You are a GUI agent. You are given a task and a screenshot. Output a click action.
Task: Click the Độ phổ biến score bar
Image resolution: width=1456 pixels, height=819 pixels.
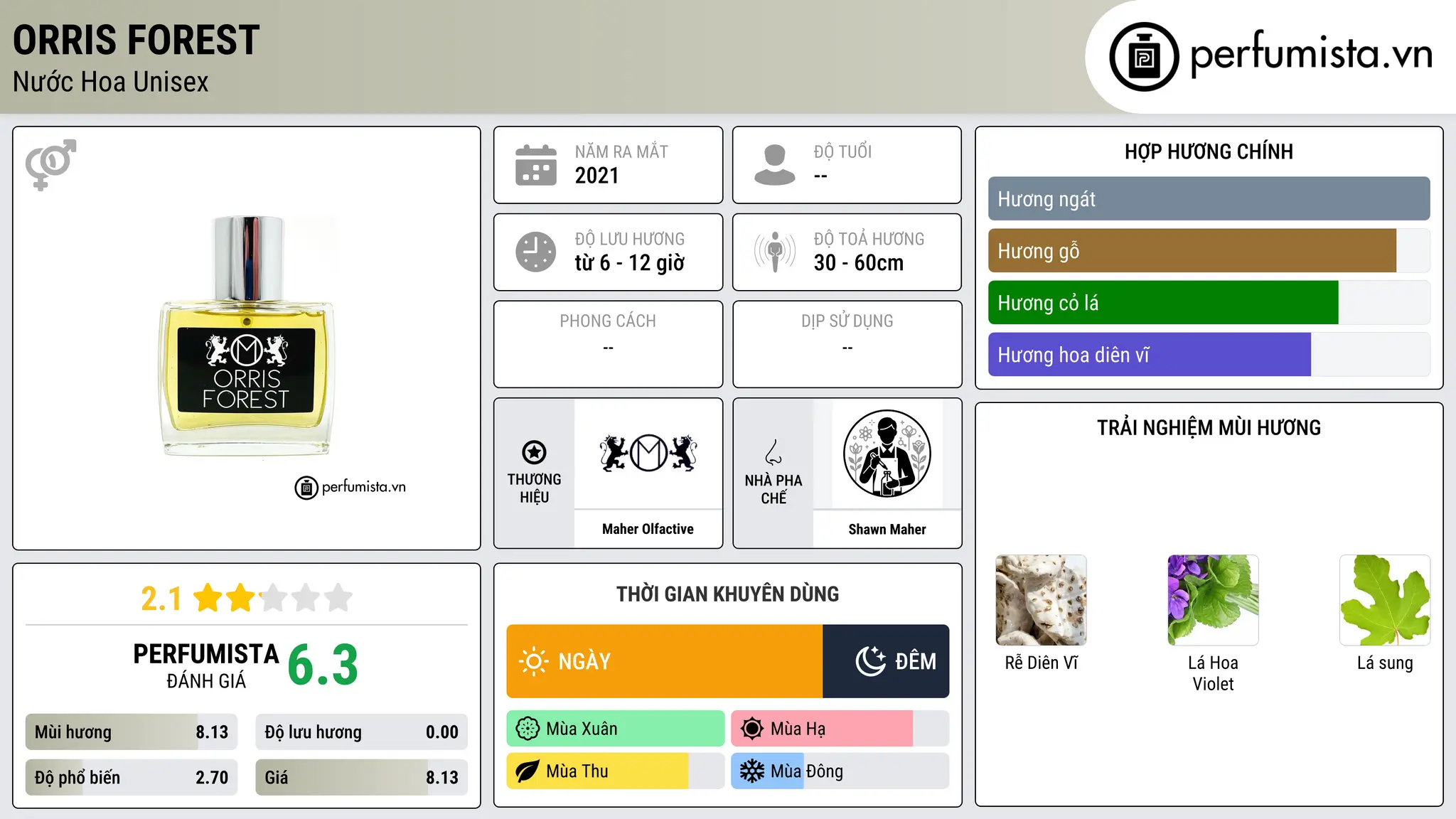pyautogui.click(x=132, y=778)
